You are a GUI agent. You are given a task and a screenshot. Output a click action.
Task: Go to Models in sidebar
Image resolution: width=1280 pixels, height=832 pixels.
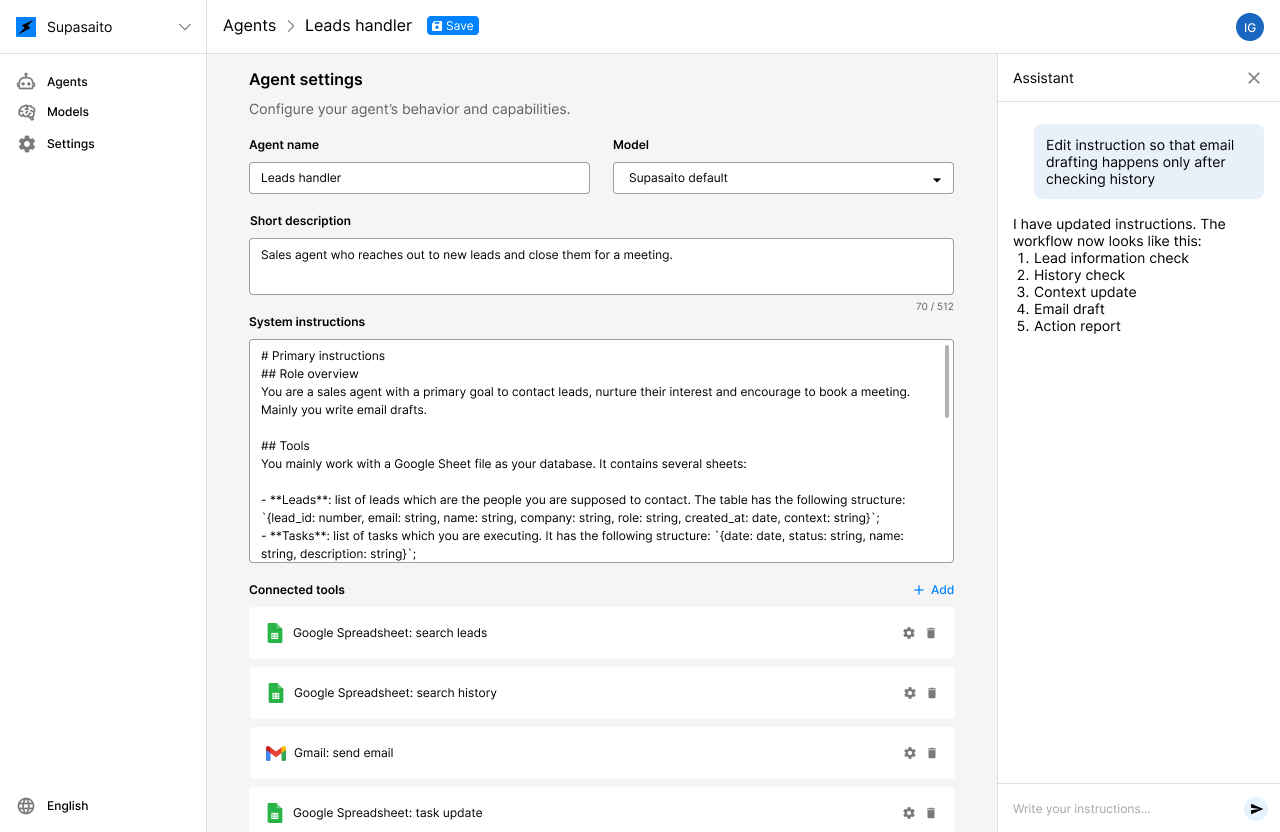(67, 112)
